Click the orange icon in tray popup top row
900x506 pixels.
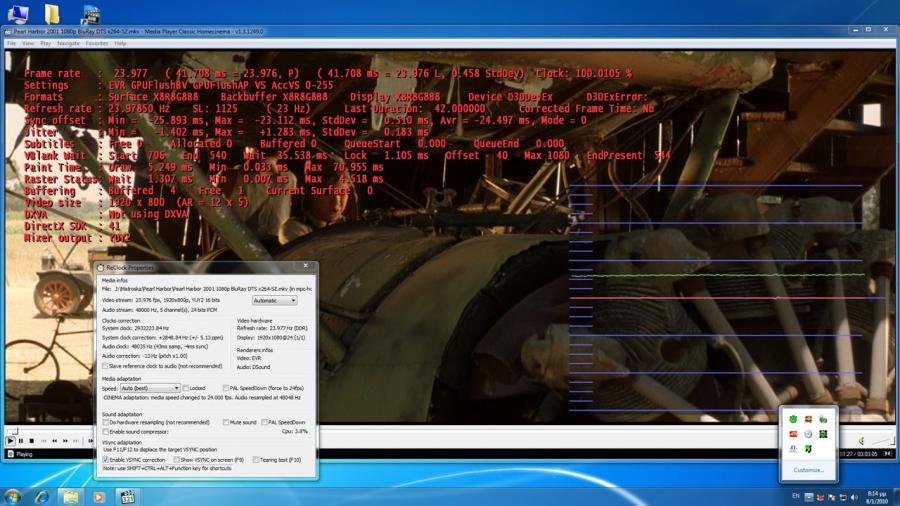point(808,419)
